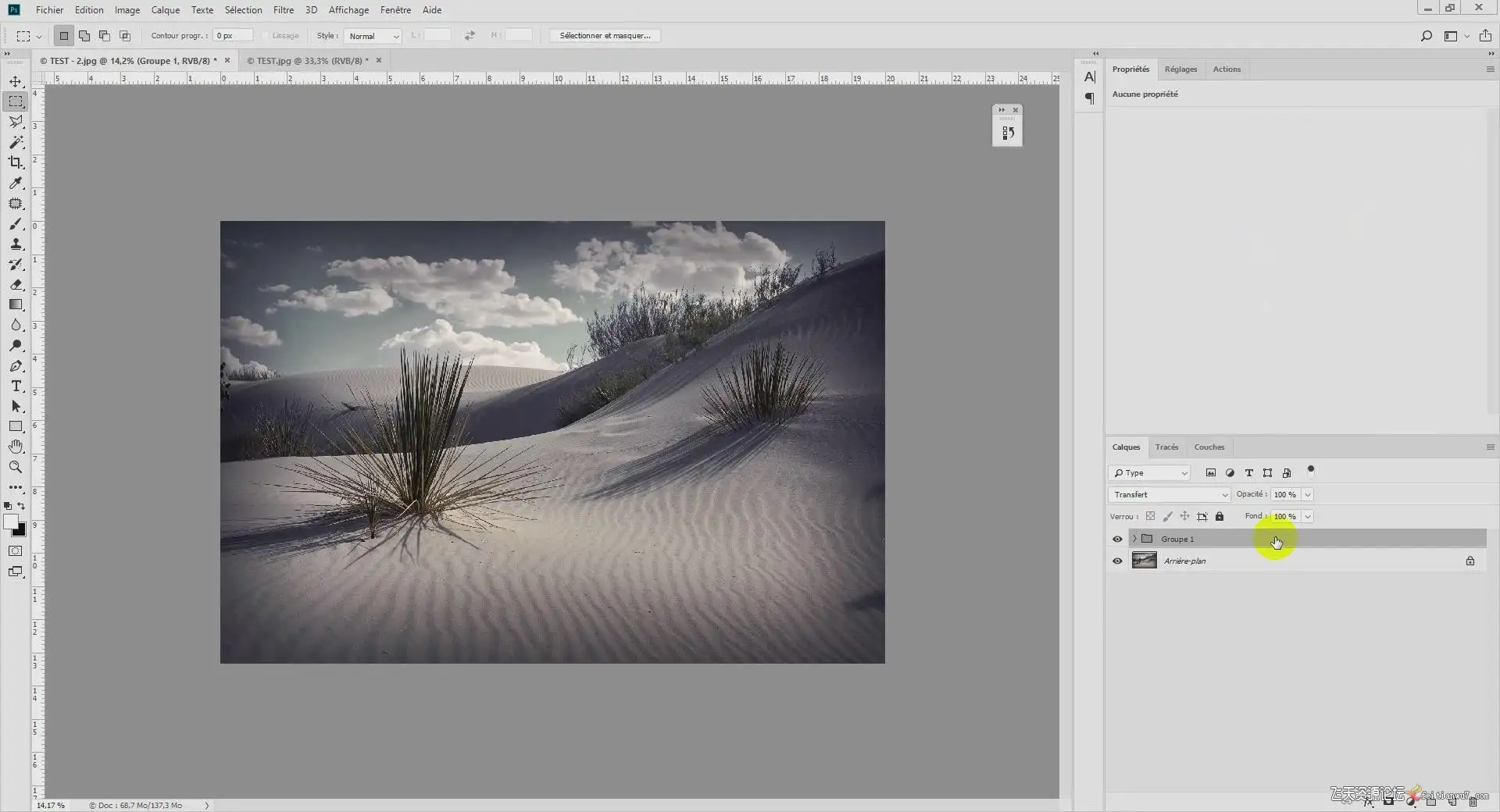The width and height of the screenshot is (1500, 812).
Task: Select the Hand tool
Action: tap(16, 447)
